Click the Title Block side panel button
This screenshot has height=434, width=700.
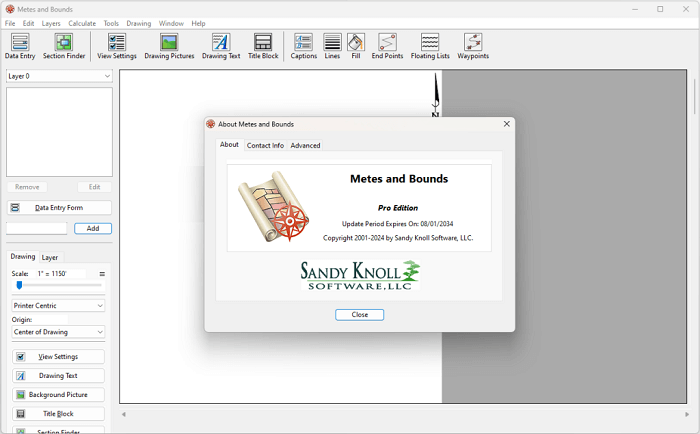(58, 414)
